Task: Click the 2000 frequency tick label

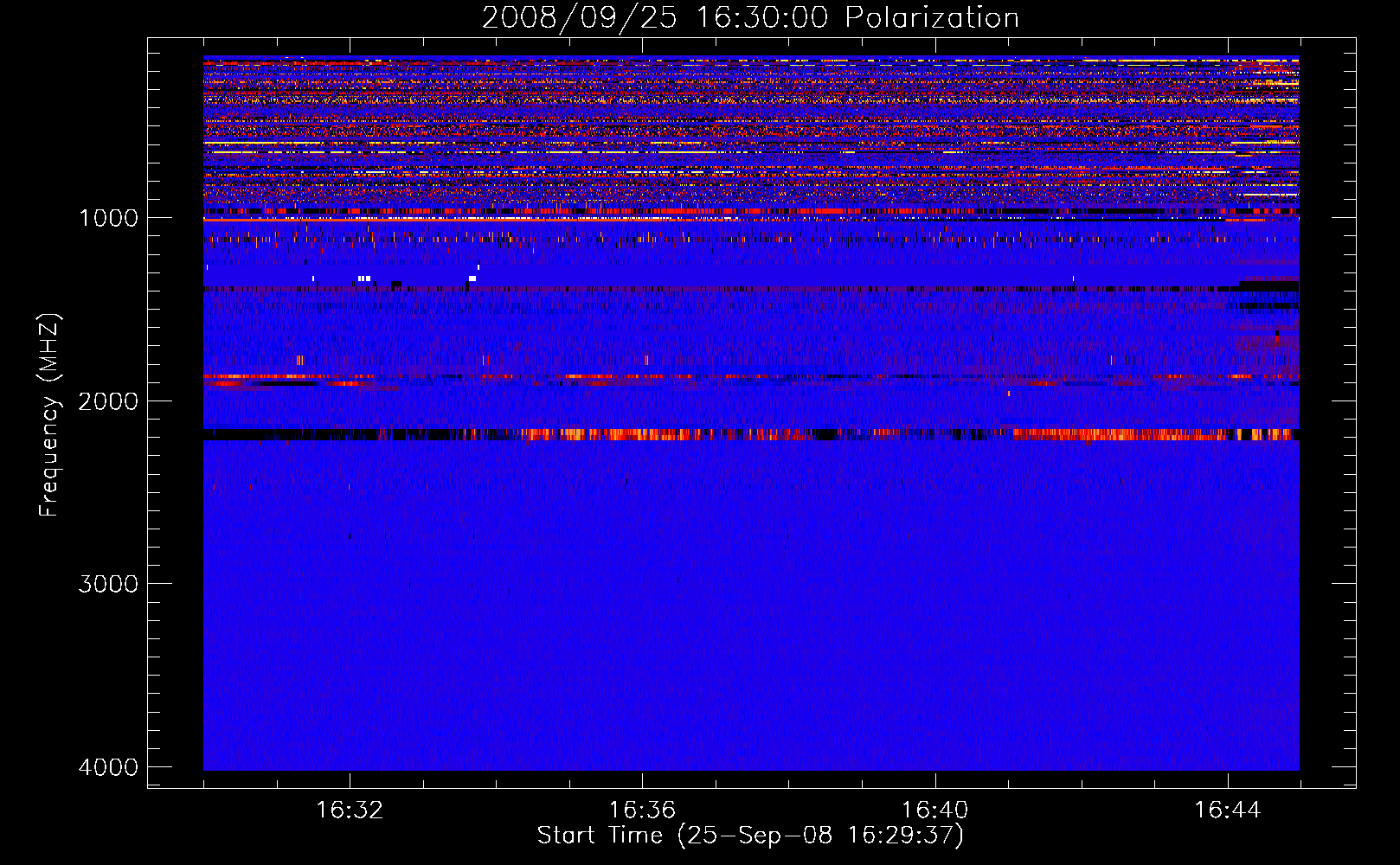Action: coord(108,400)
